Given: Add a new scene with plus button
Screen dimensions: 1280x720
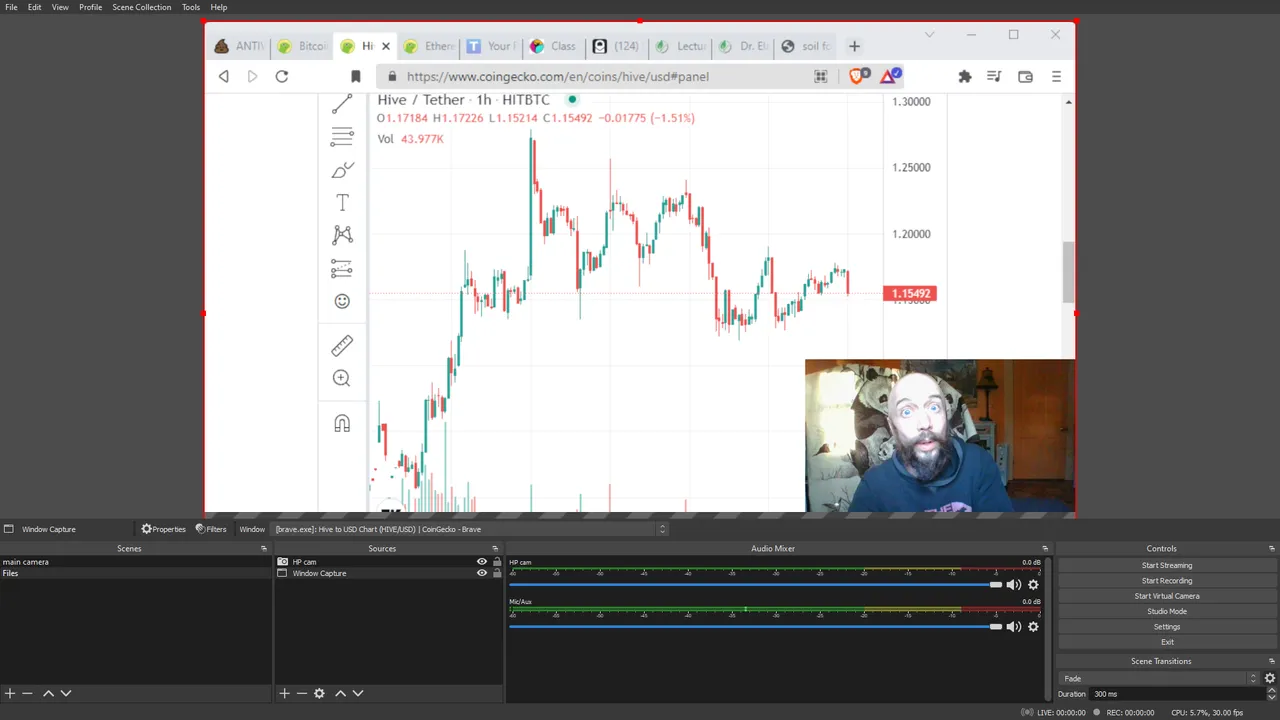Looking at the screenshot, I should pyautogui.click(x=9, y=693).
